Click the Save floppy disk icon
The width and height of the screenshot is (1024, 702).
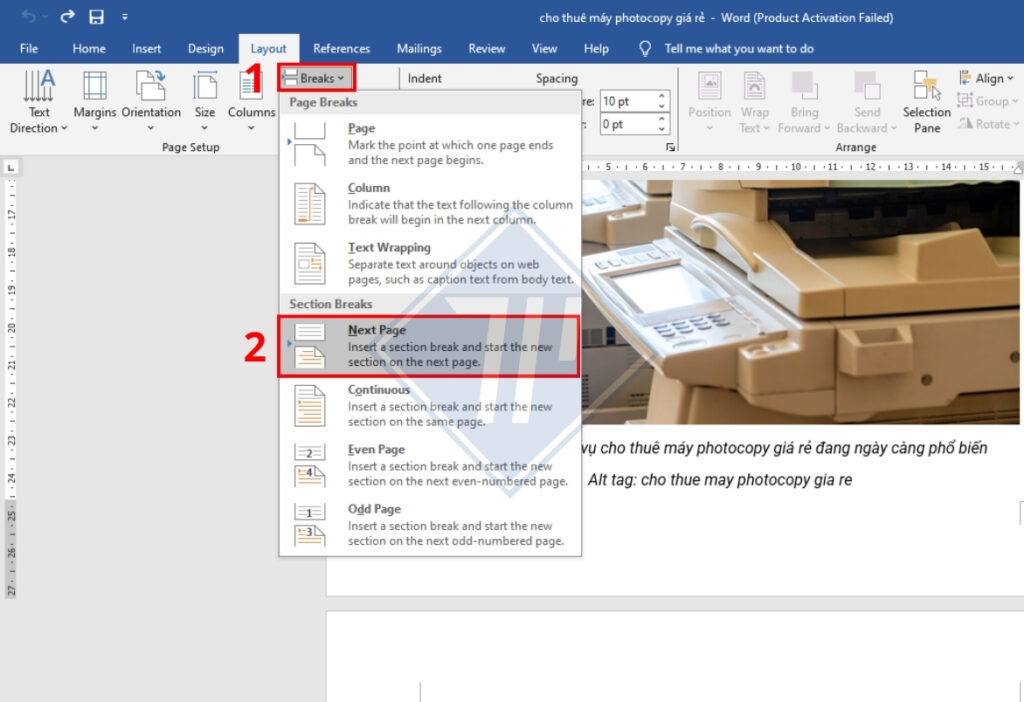(x=97, y=17)
